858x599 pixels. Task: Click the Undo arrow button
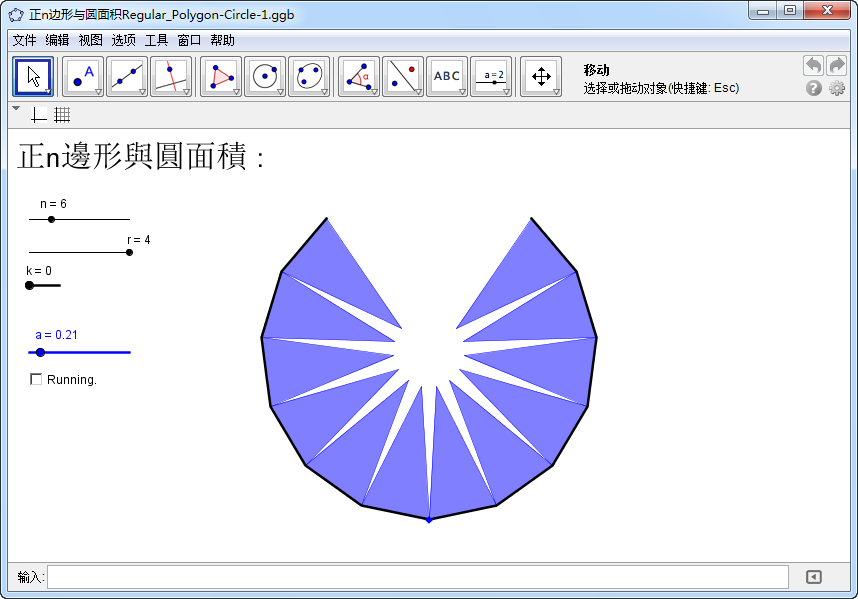coord(813,66)
